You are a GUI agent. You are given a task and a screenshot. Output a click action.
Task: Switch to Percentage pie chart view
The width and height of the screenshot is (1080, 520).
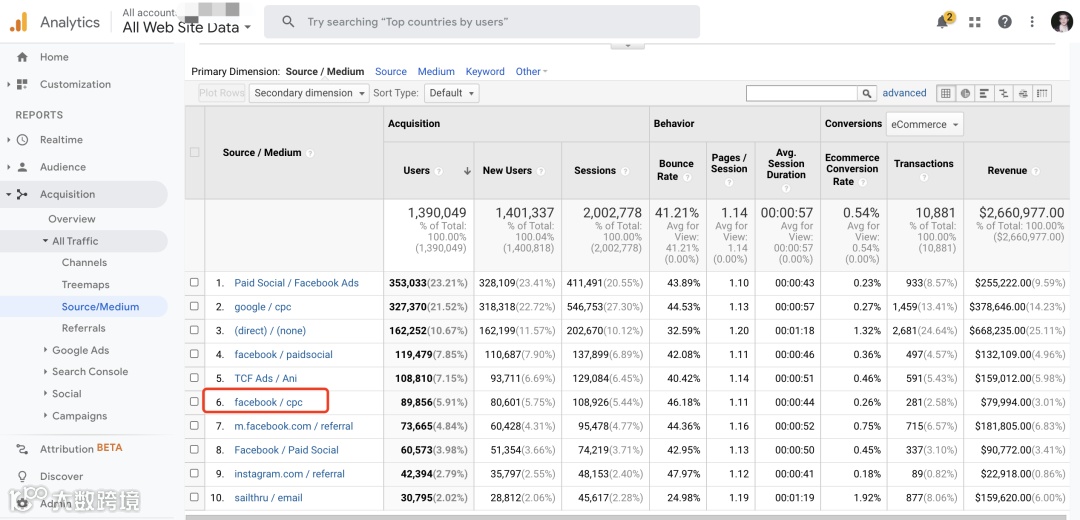pyautogui.click(x=965, y=93)
